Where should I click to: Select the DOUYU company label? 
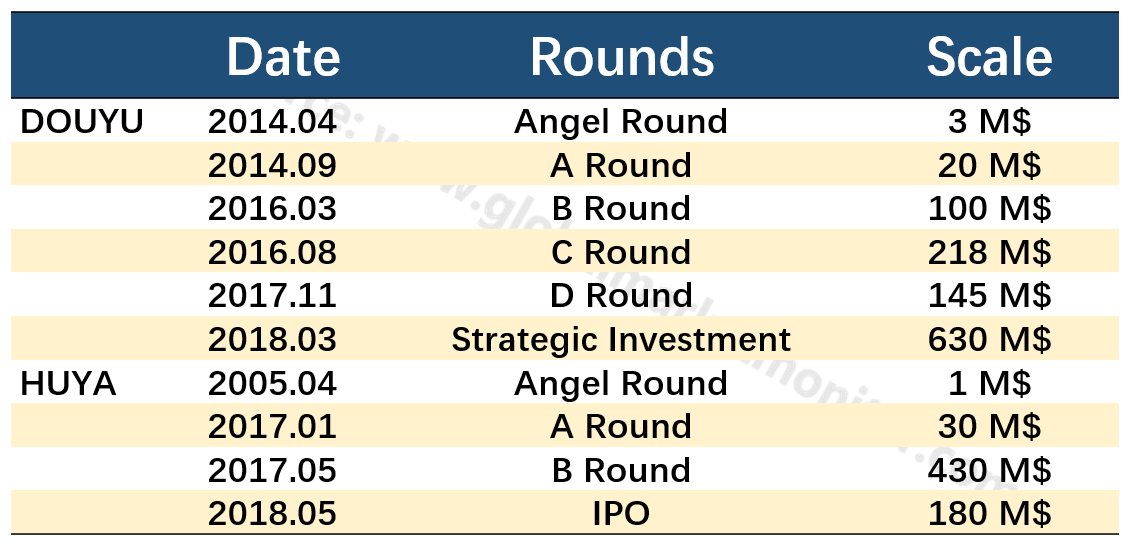pyautogui.click(x=82, y=122)
